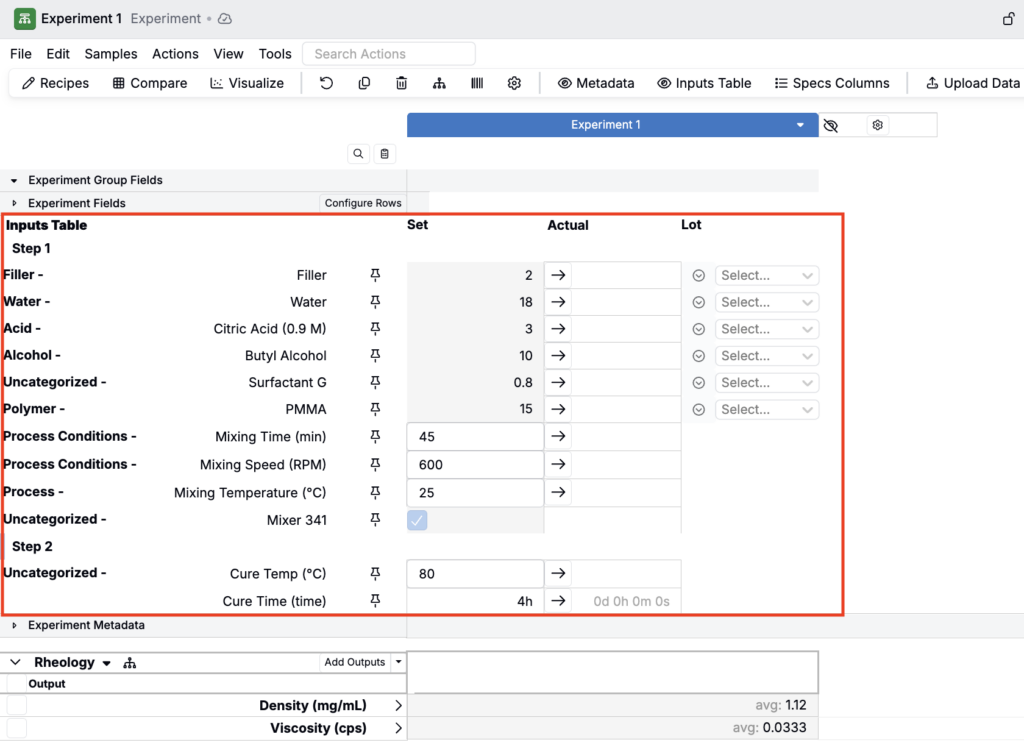
Task: Click the Mixing Time set value field
Action: 475,437
